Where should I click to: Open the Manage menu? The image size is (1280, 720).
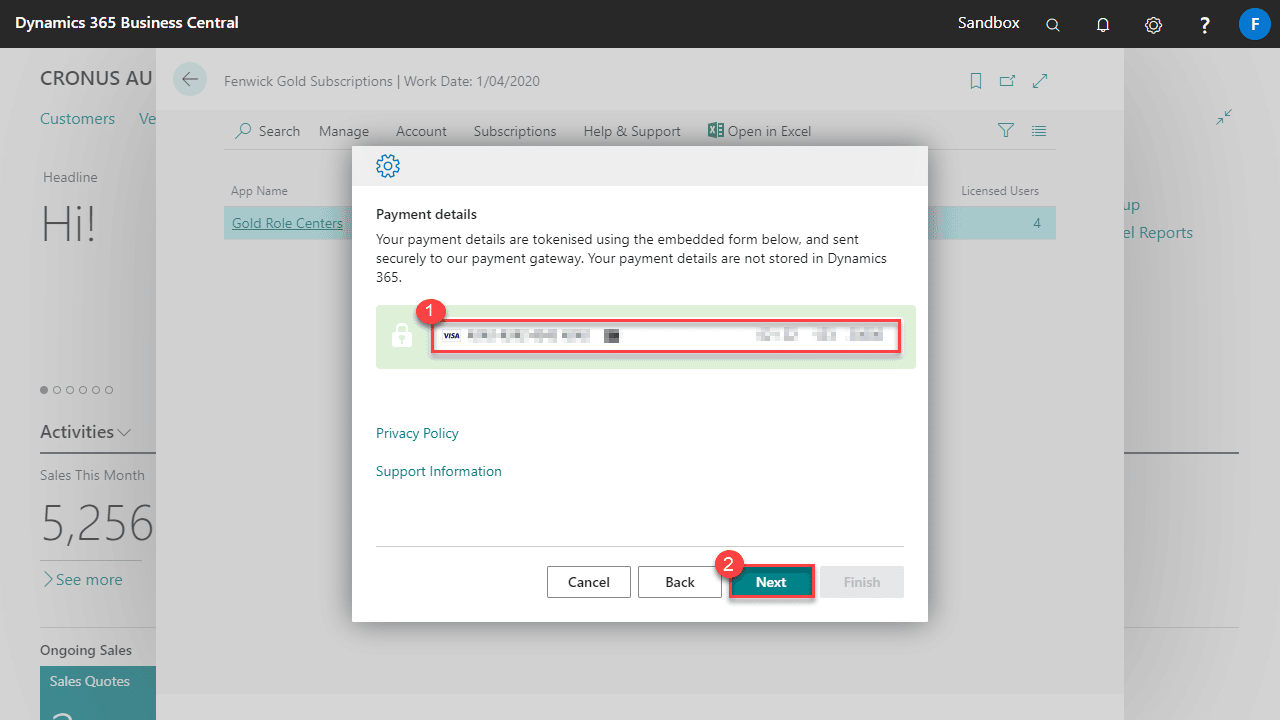[344, 131]
